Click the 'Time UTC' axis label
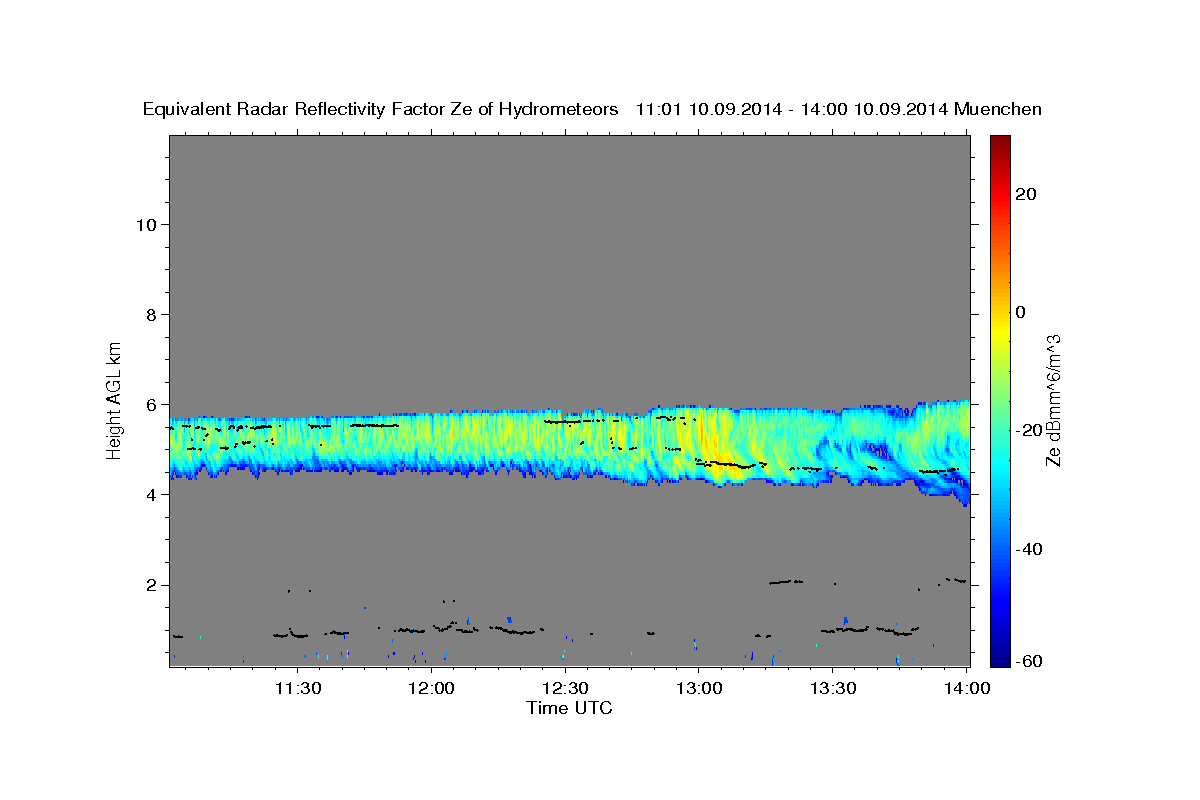1200x800 pixels. point(569,708)
